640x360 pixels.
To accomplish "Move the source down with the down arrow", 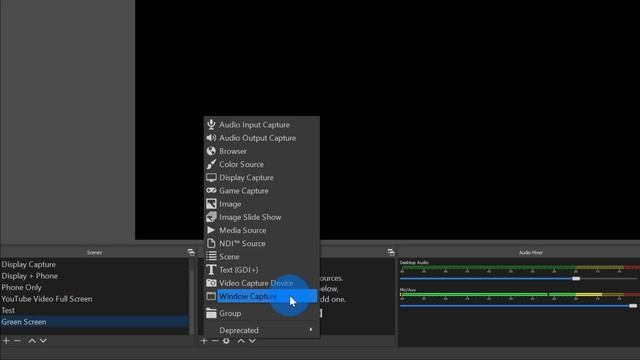I will (x=252, y=340).
